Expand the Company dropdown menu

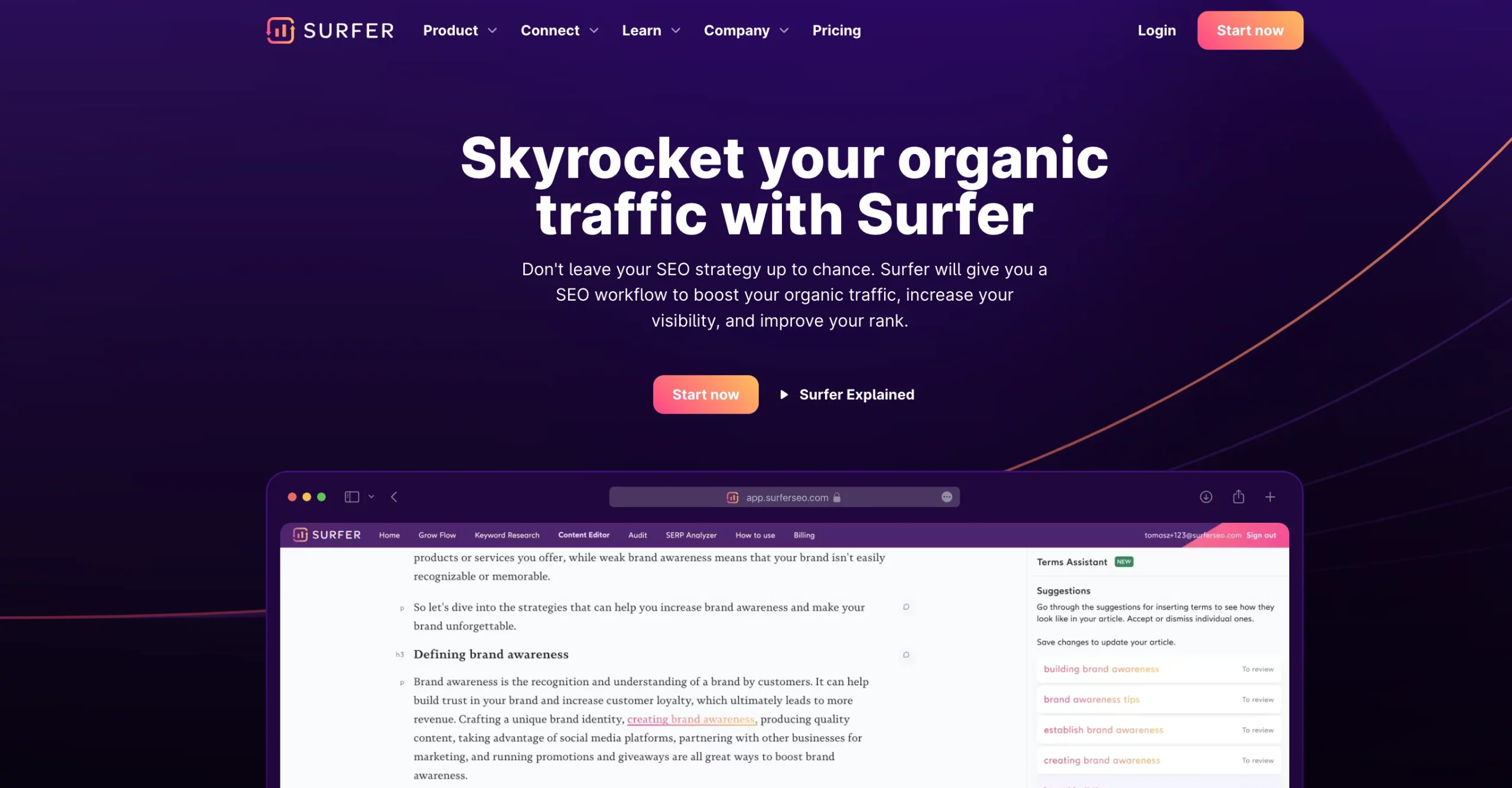746,30
